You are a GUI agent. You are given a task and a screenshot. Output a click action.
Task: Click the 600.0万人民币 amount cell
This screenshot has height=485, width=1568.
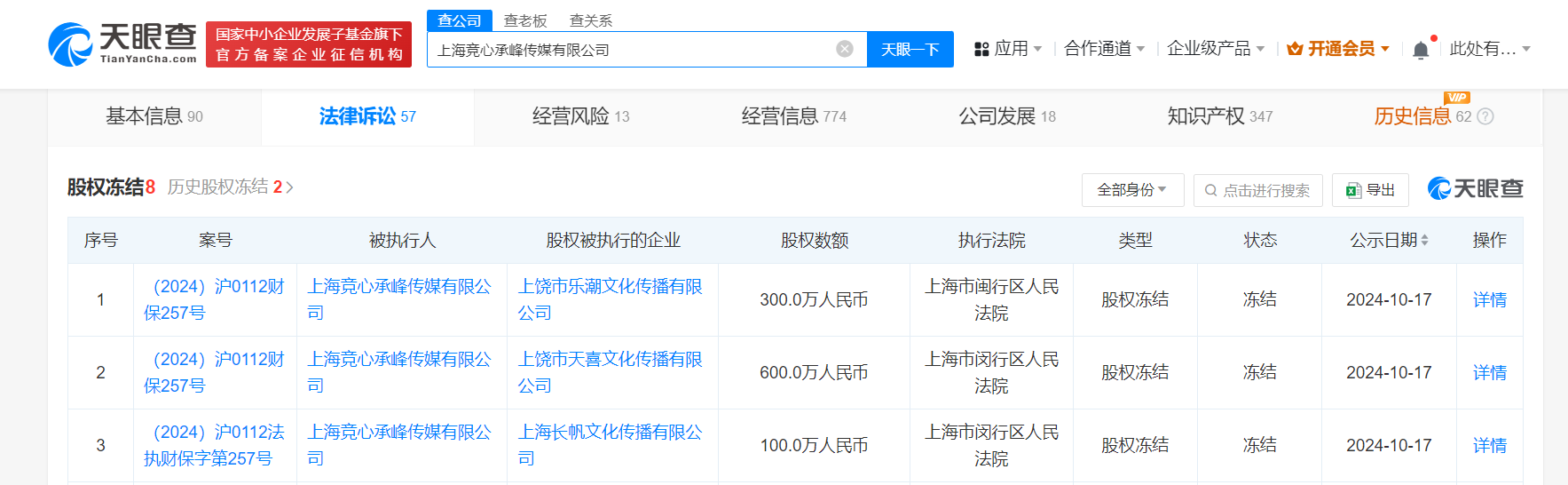pyautogui.click(x=814, y=373)
